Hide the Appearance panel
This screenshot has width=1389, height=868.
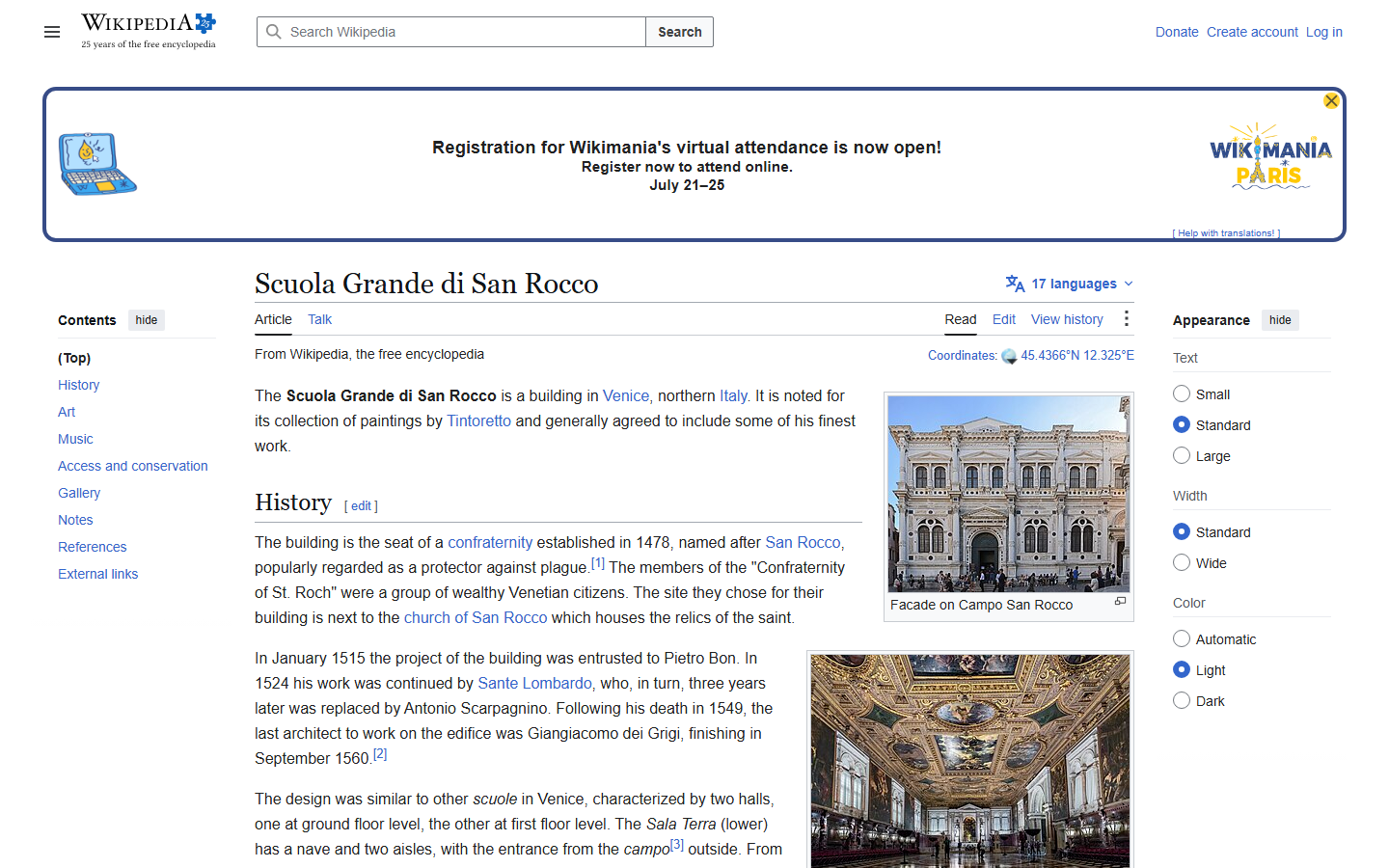click(1280, 320)
